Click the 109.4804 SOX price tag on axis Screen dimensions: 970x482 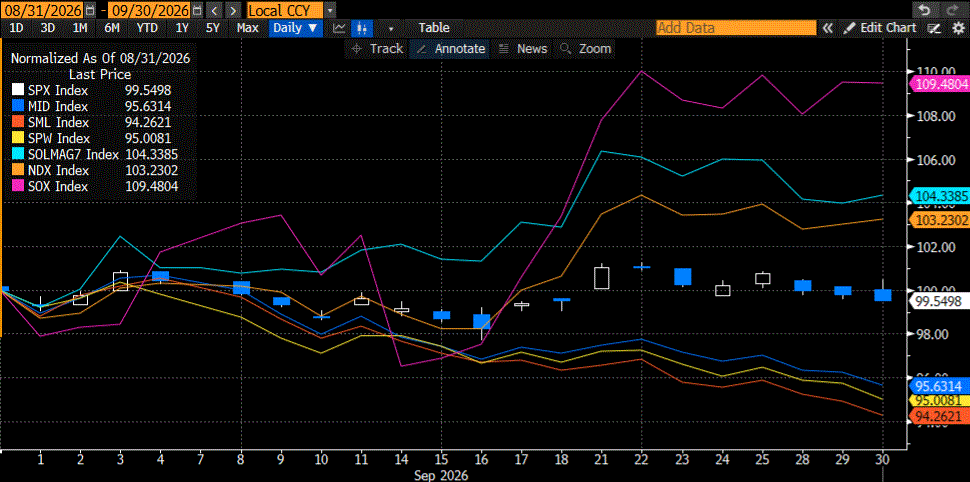point(938,83)
